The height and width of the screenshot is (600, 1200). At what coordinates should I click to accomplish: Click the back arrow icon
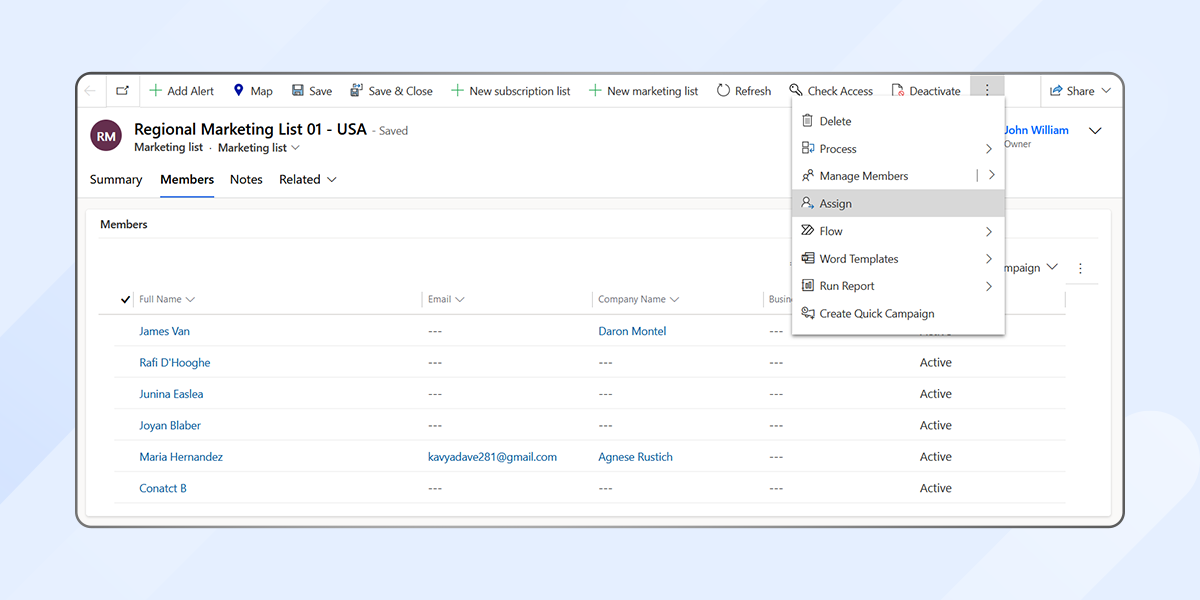pos(91,91)
